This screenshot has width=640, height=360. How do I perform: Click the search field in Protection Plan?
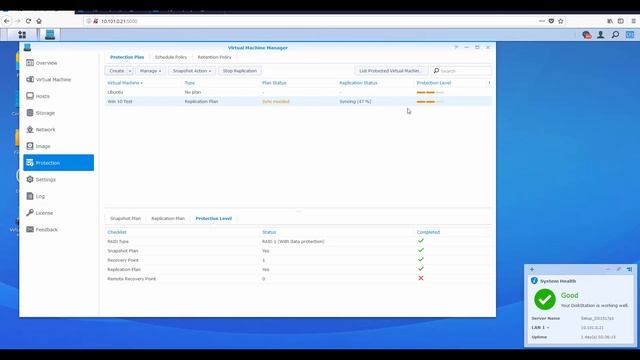[x=461, y=71]
